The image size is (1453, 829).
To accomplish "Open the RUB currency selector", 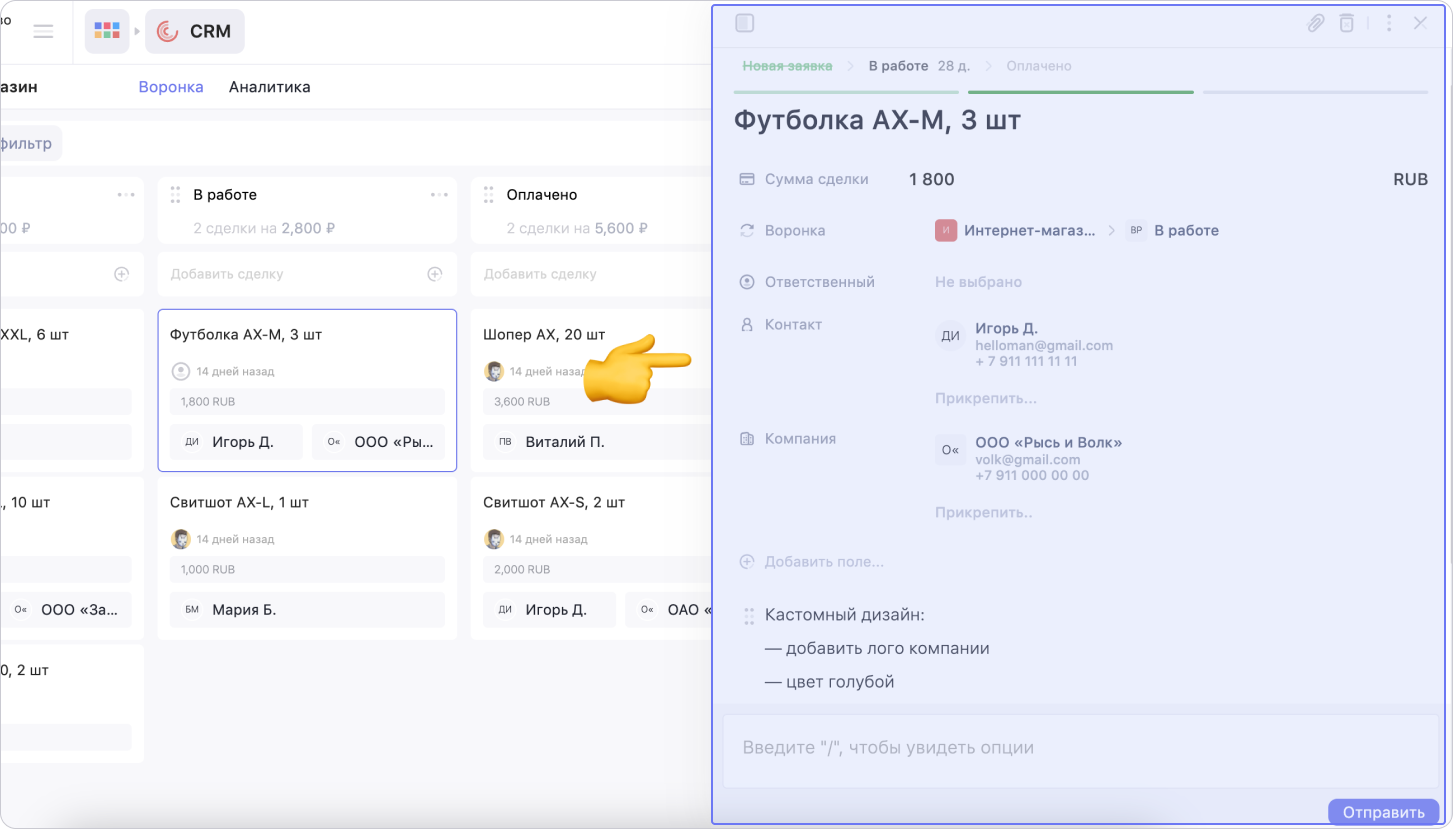I will click(1410, 180).
